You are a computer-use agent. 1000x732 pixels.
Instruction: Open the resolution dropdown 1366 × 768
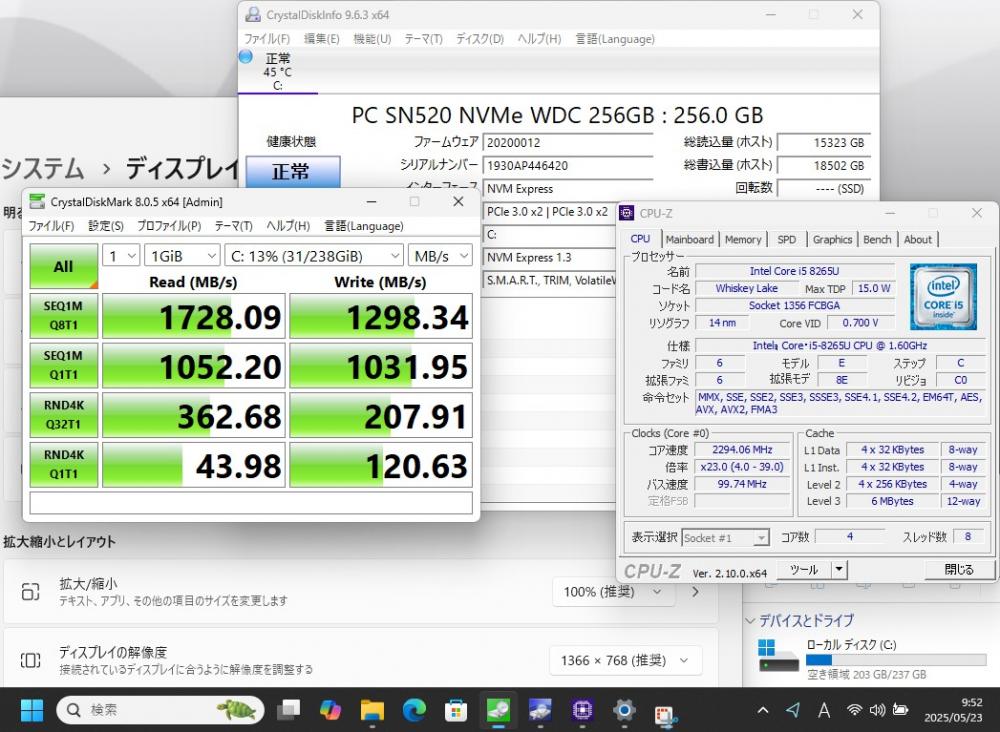625,661
